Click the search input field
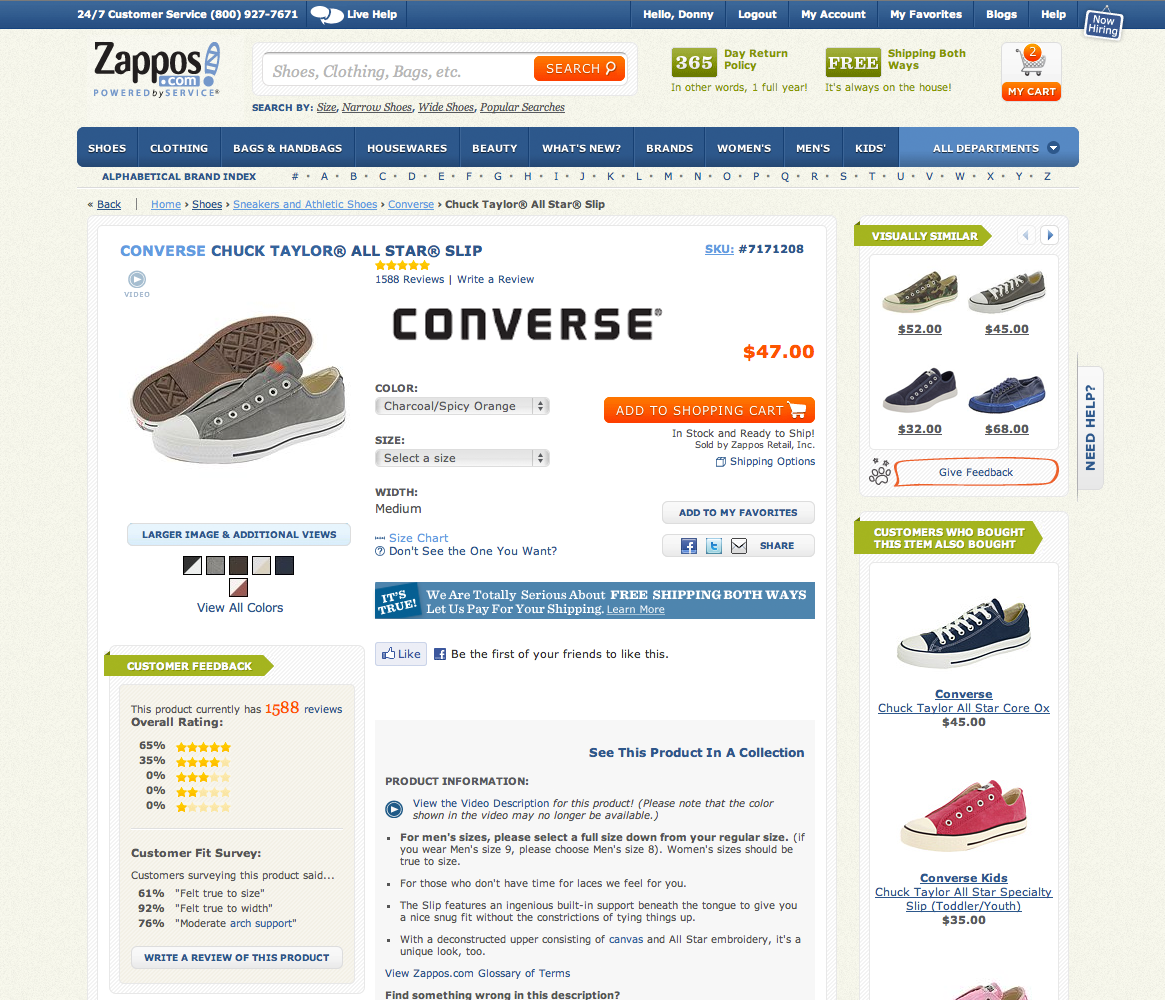1165x1000 pixels. [x=397, y=71]
